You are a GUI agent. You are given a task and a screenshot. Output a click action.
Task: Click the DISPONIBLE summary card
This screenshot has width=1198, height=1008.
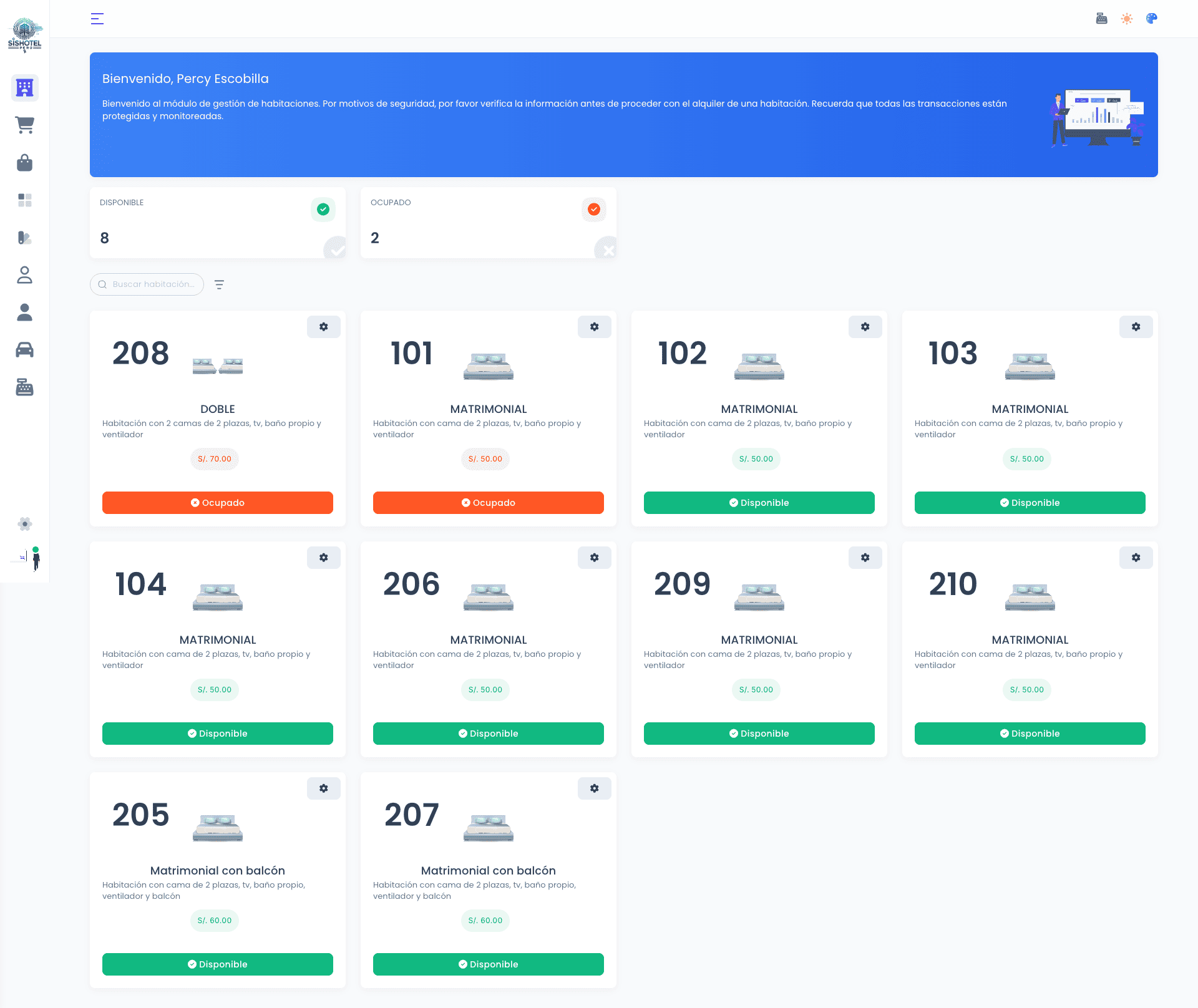coord(217,223)
